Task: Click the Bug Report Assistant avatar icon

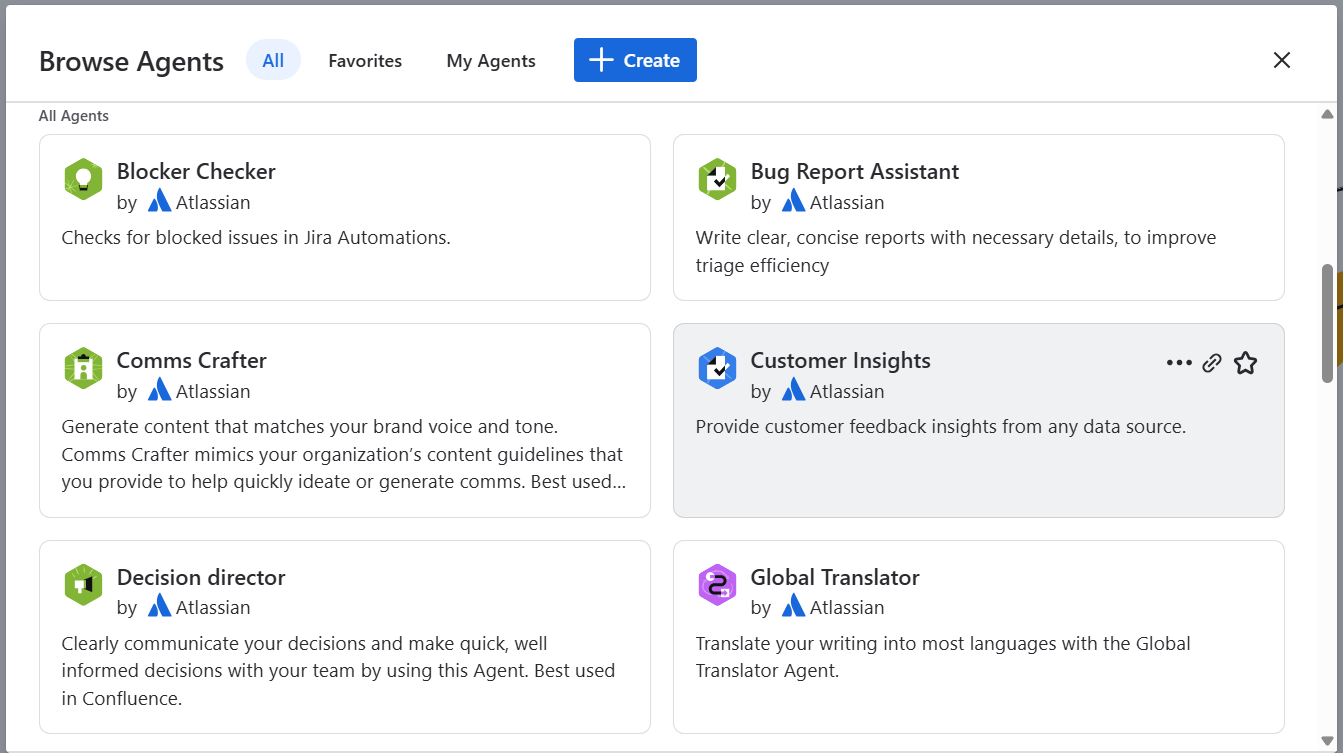Action: coord(717,179)
